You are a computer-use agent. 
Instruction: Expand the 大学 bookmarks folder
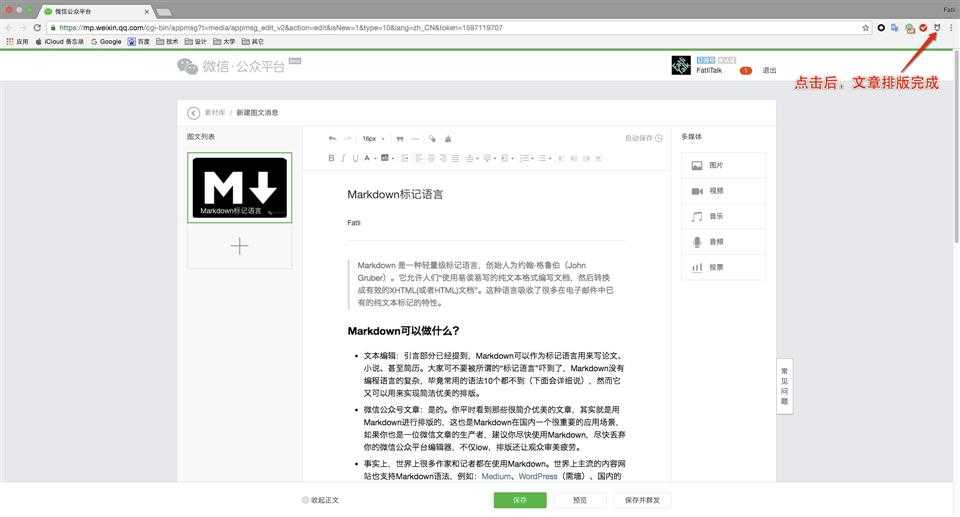[224, 42]
